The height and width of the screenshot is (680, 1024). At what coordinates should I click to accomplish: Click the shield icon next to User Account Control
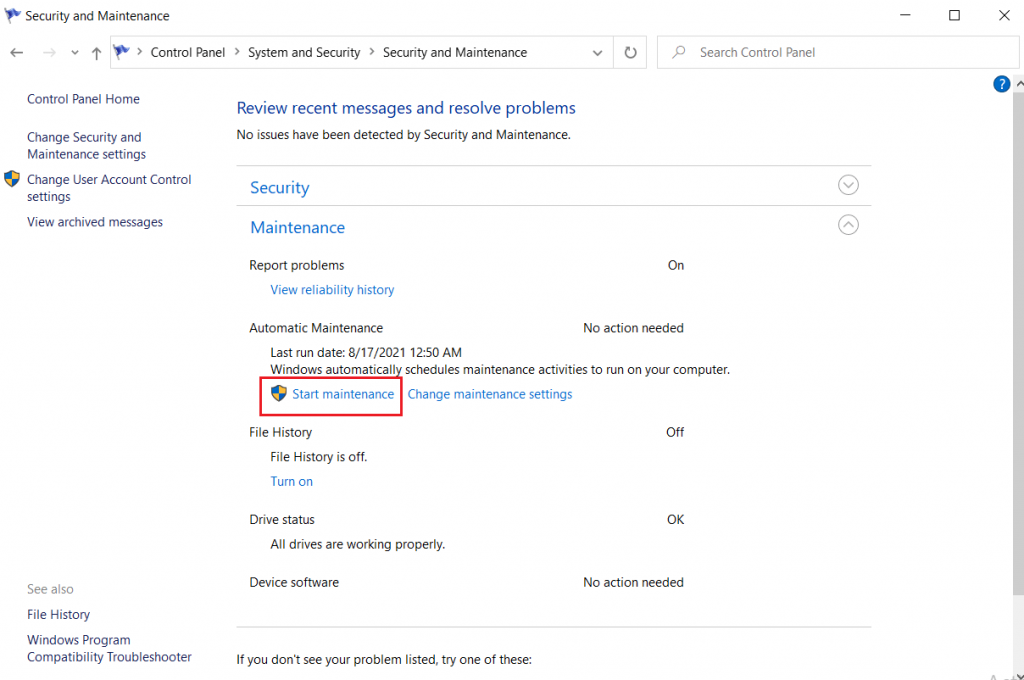(12, 179)
